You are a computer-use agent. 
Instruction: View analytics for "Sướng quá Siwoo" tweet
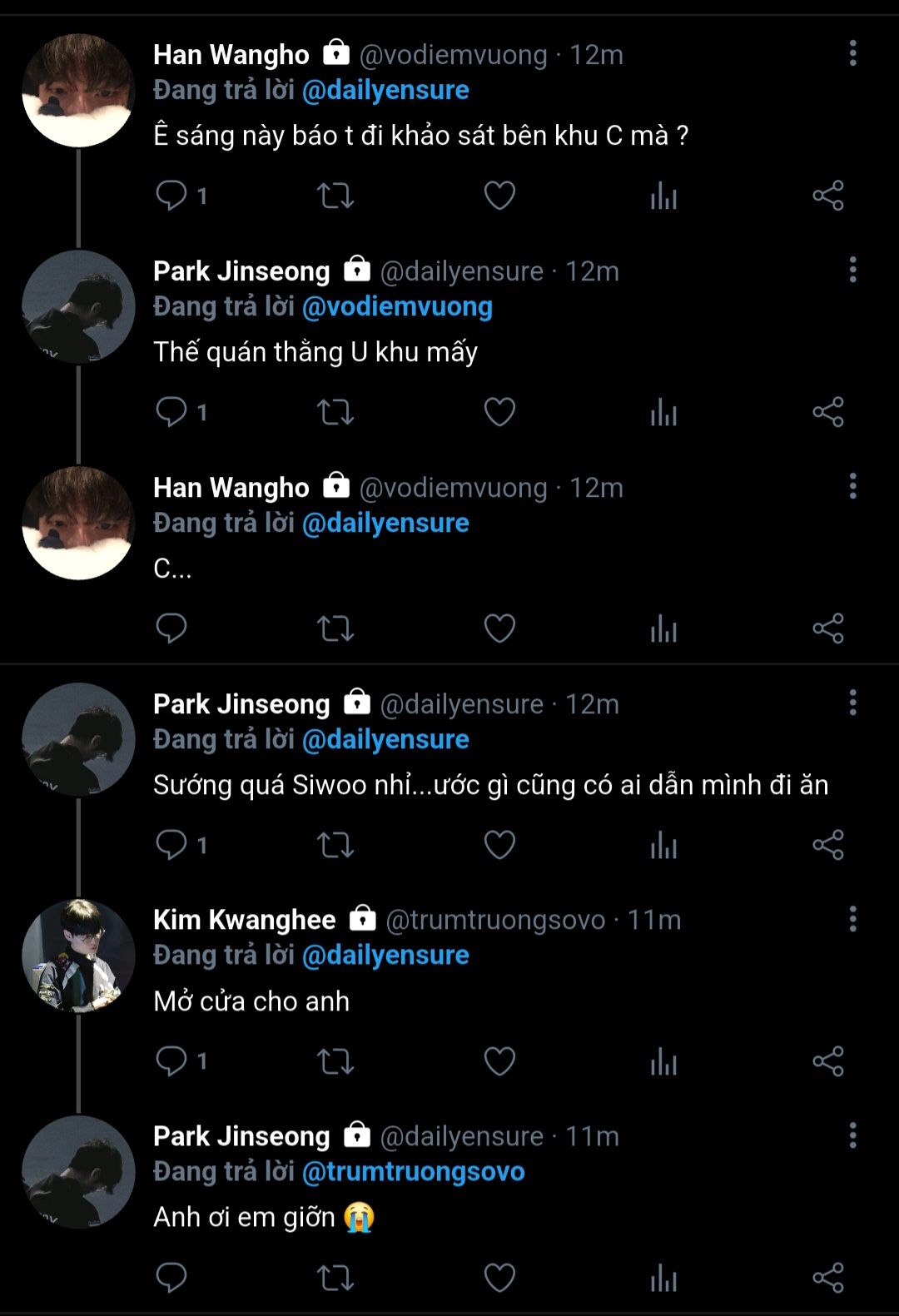[663, 845]
